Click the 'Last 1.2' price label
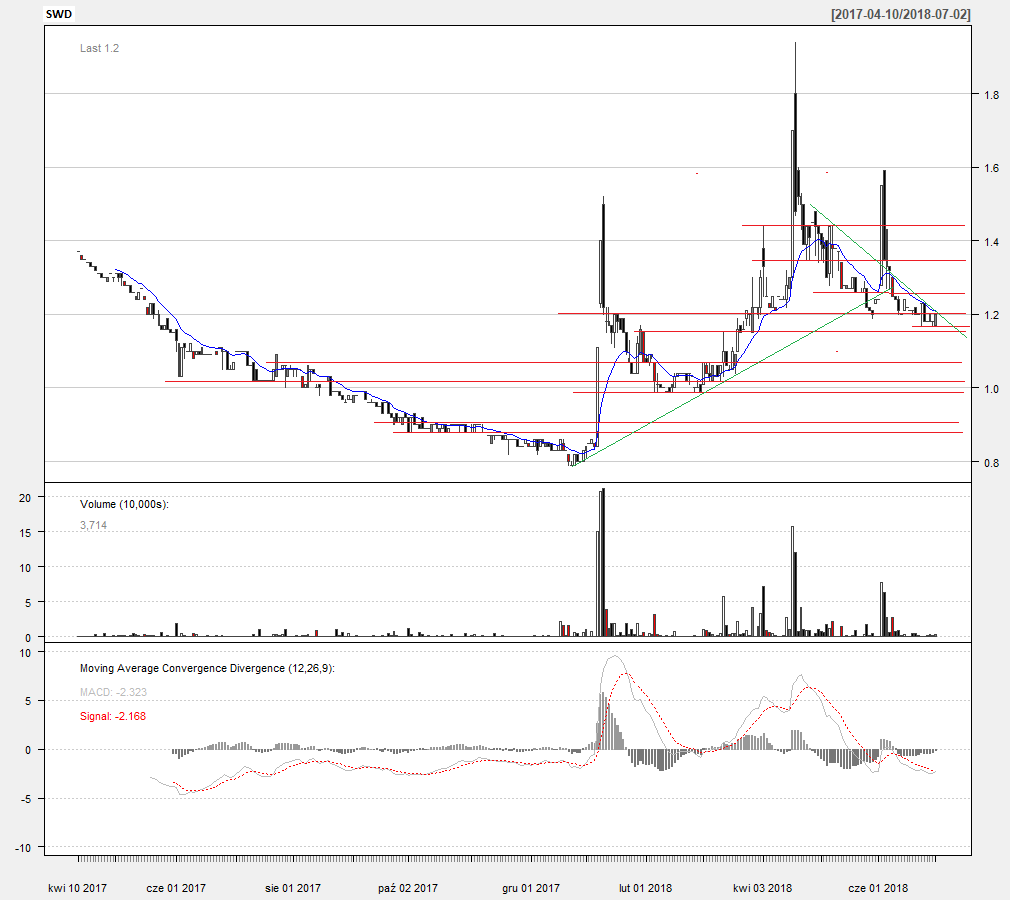Screen dimensions: 1010x900 pos(99,48)
